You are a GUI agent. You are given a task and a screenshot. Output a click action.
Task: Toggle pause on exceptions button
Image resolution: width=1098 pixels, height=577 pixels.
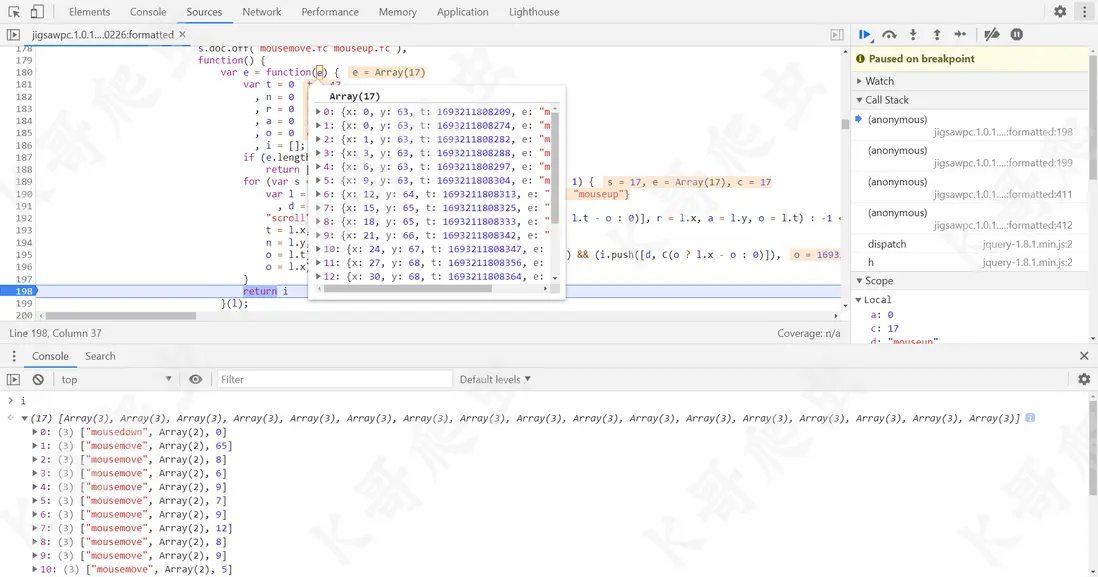tap(1016, 35)
